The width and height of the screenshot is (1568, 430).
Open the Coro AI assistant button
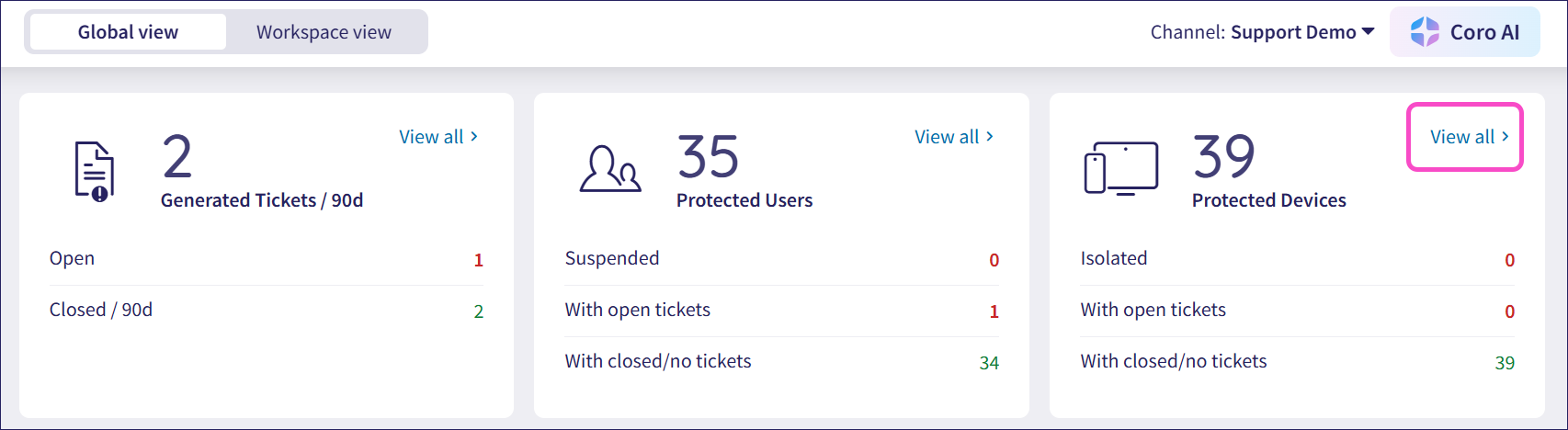(1465, 32)
